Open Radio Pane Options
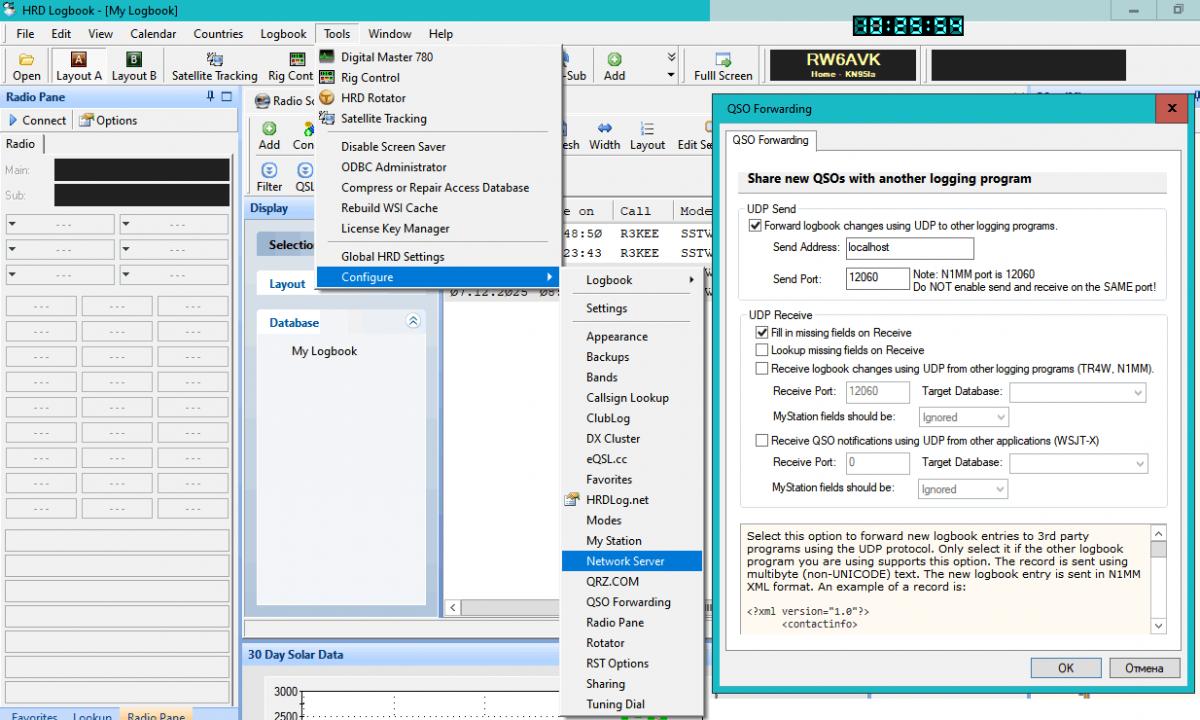The height and width of the screenshot is (720, 1200). pyautogui.click(x=108, y=120)
